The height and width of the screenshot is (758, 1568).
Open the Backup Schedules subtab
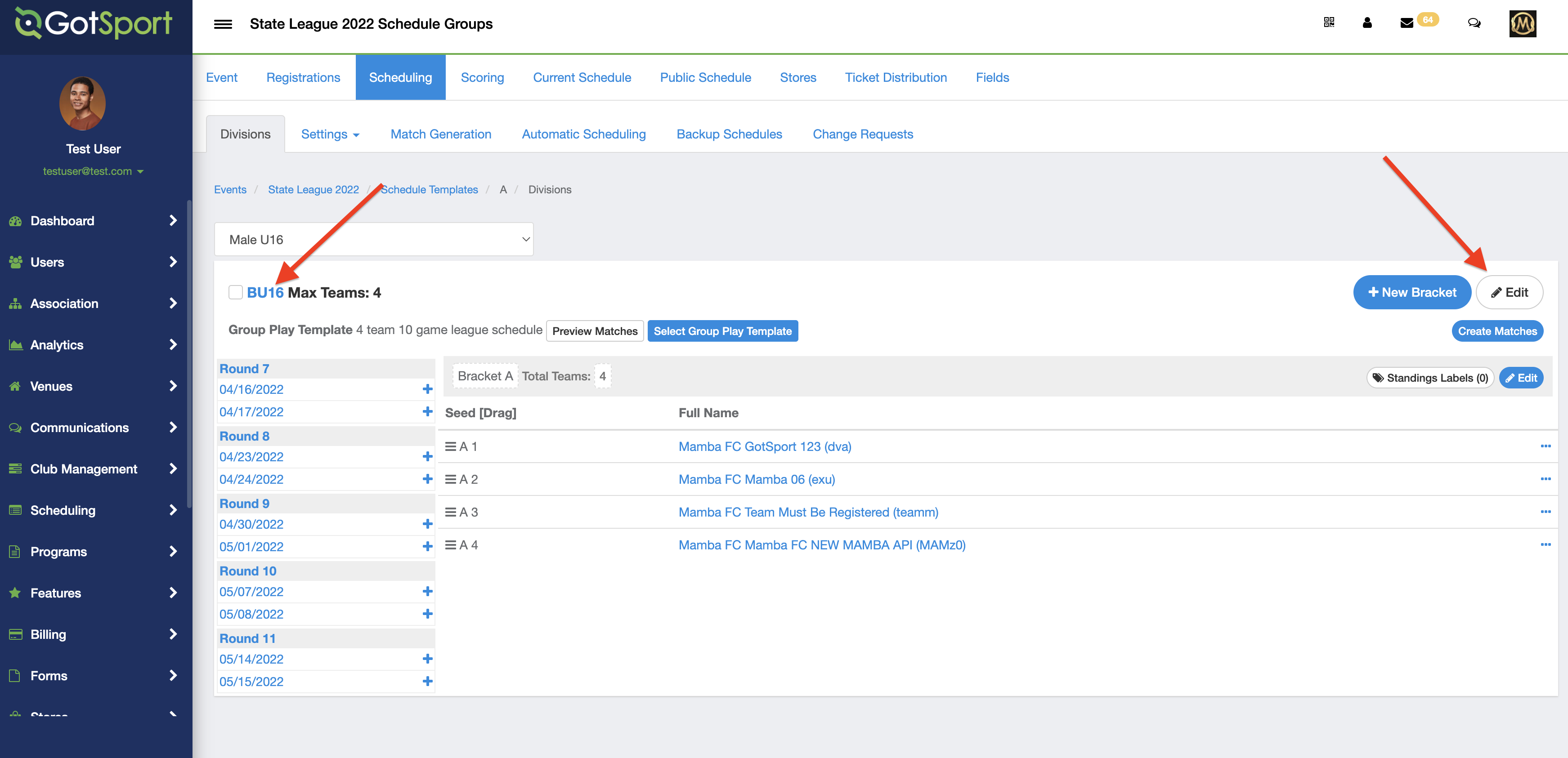(729, 134)
